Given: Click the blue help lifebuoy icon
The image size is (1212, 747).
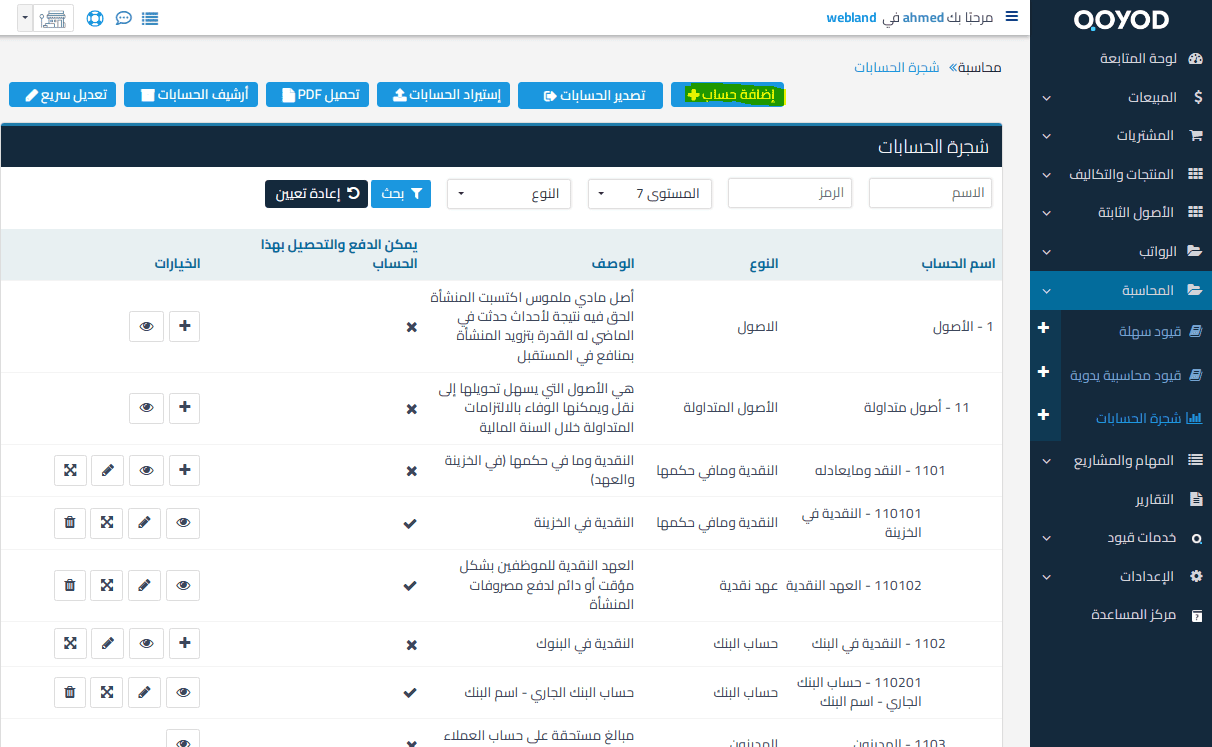Looking at the screenshot, I should click(97, 17).
